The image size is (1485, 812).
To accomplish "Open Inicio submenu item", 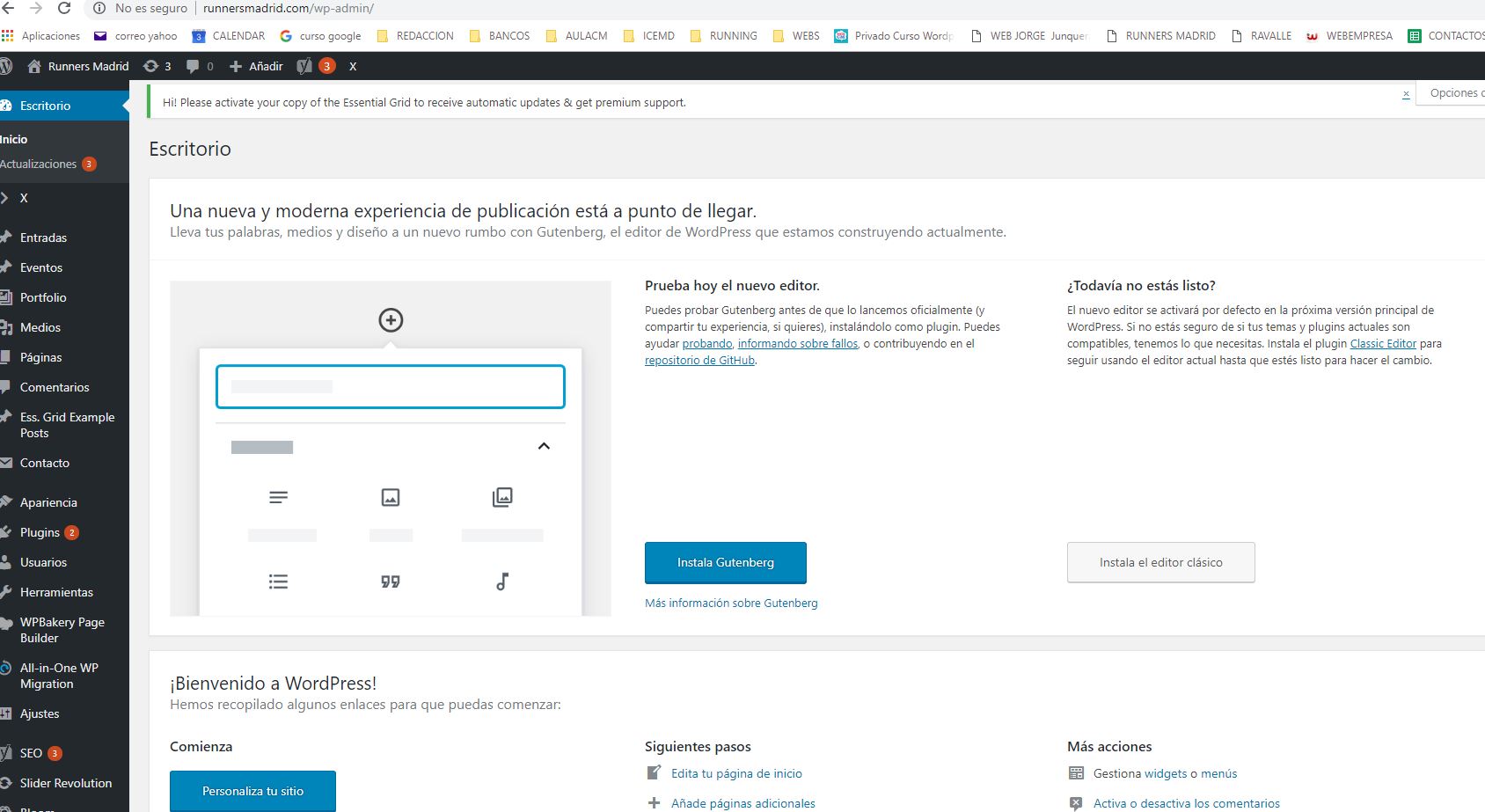I will [x=14, y=139].
